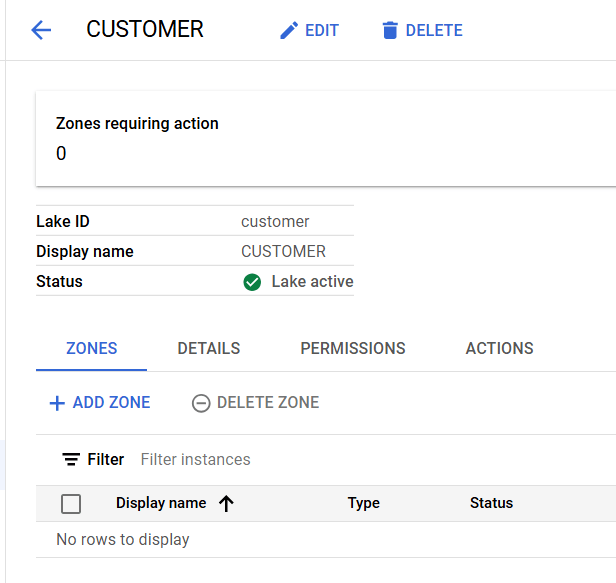Go to the PERMISSIONS tab
Viewport: 616px width, 583px height.
click(x=353, y=349)
